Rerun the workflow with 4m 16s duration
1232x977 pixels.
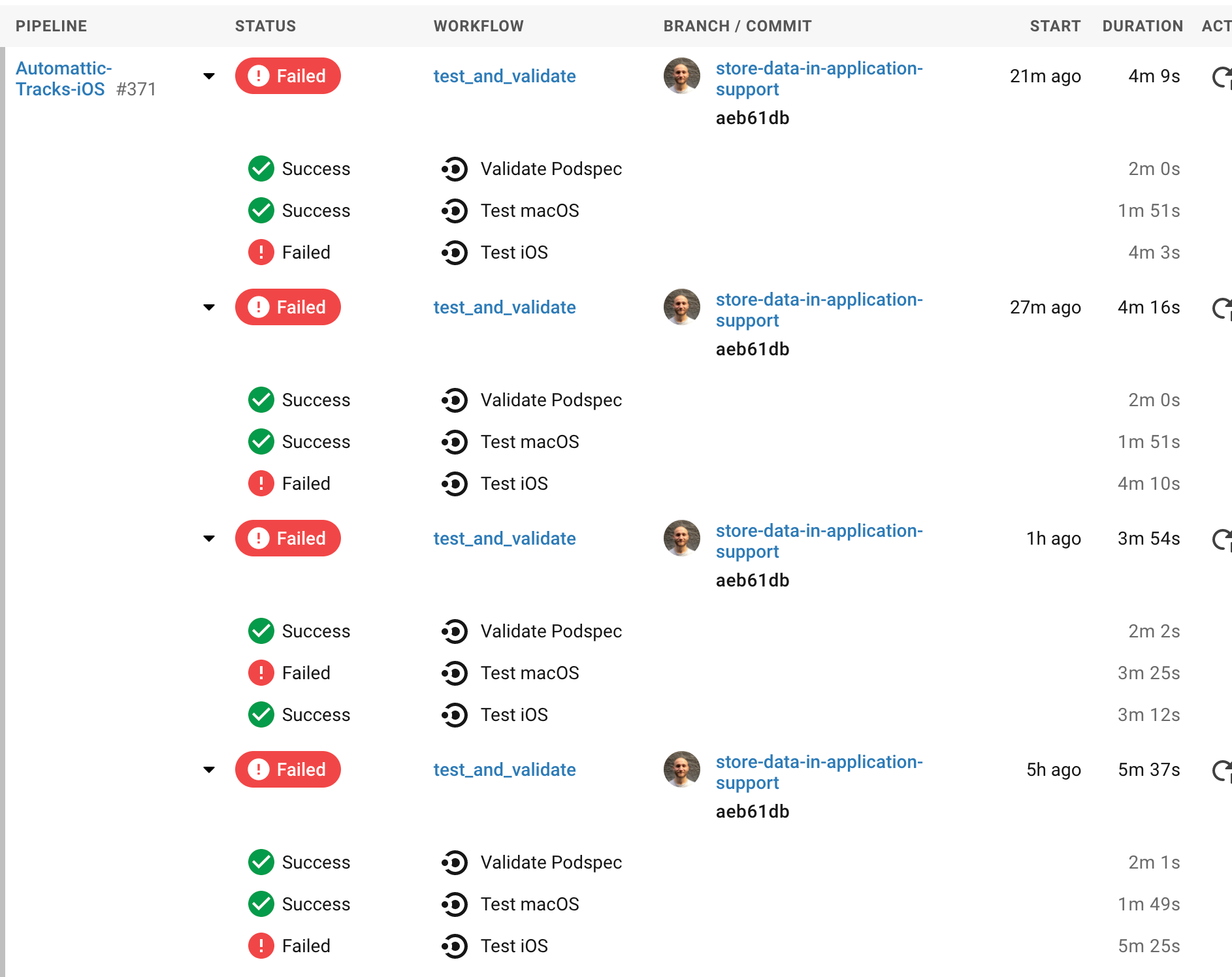click(x=1222, y=308)
